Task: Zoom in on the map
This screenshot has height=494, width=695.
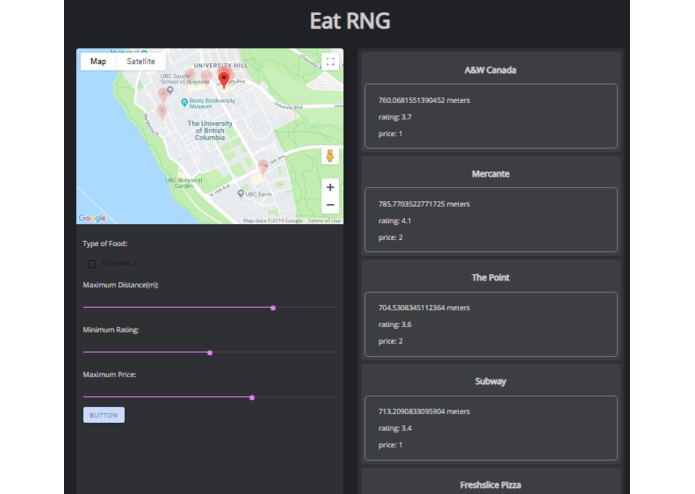Action: 330,187
